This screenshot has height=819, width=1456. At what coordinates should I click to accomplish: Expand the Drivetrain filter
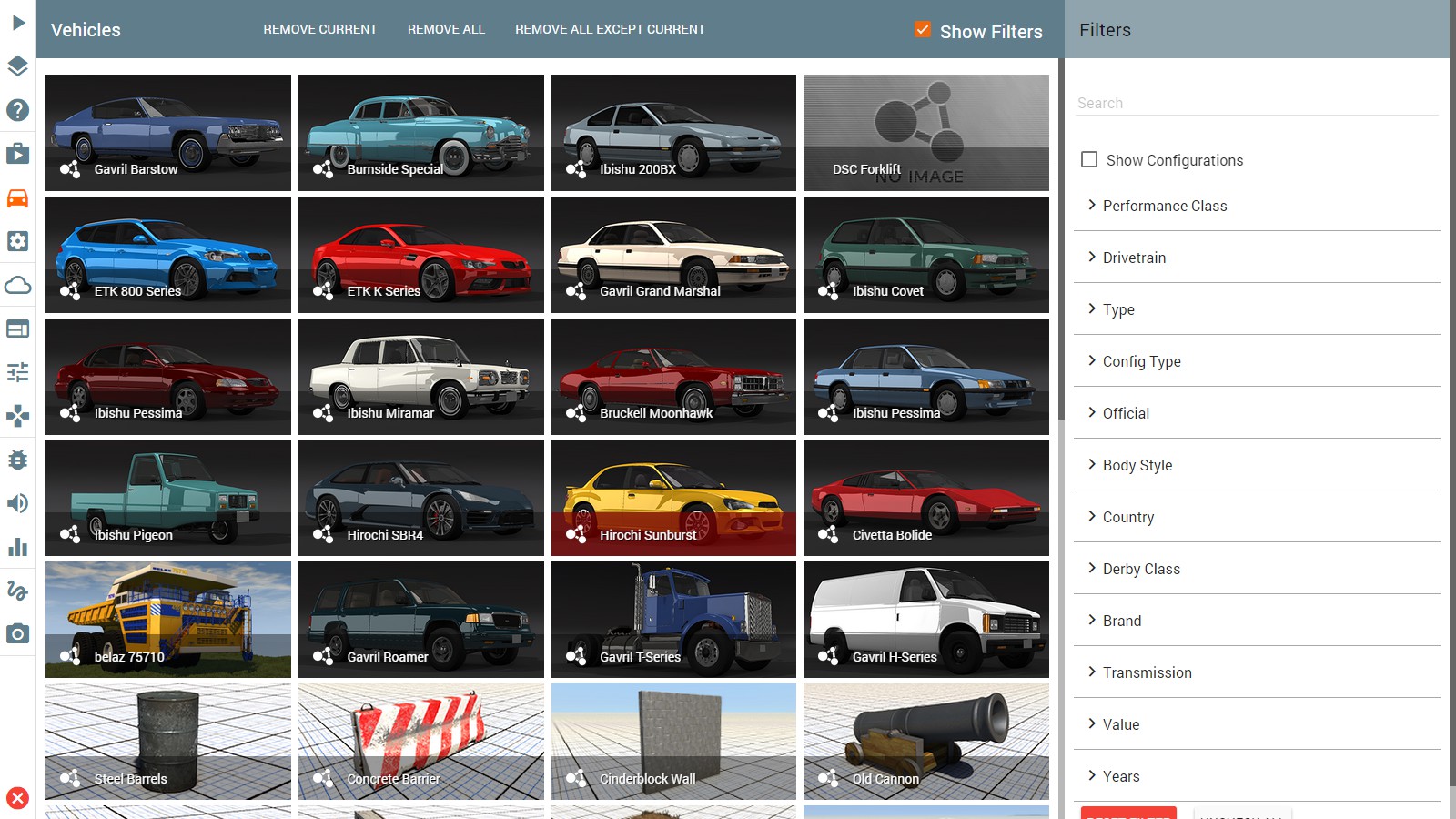pos(1257,258)
